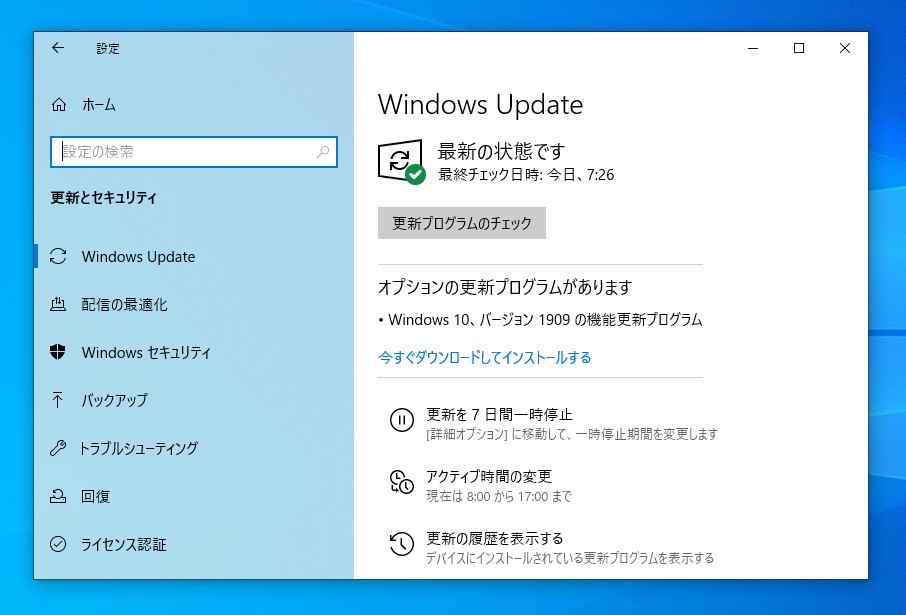Click 最新の状態です status text

click(x=501, y=151)
